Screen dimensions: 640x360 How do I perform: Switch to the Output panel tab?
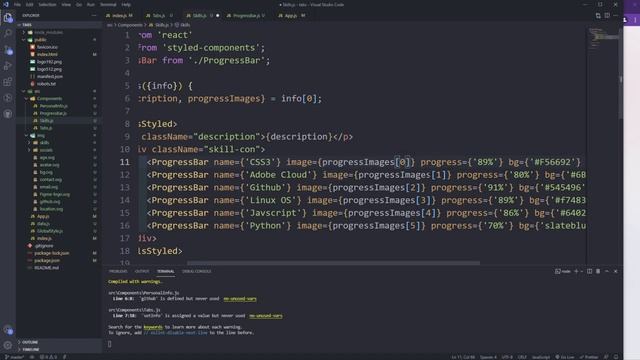tap(142, 271)
